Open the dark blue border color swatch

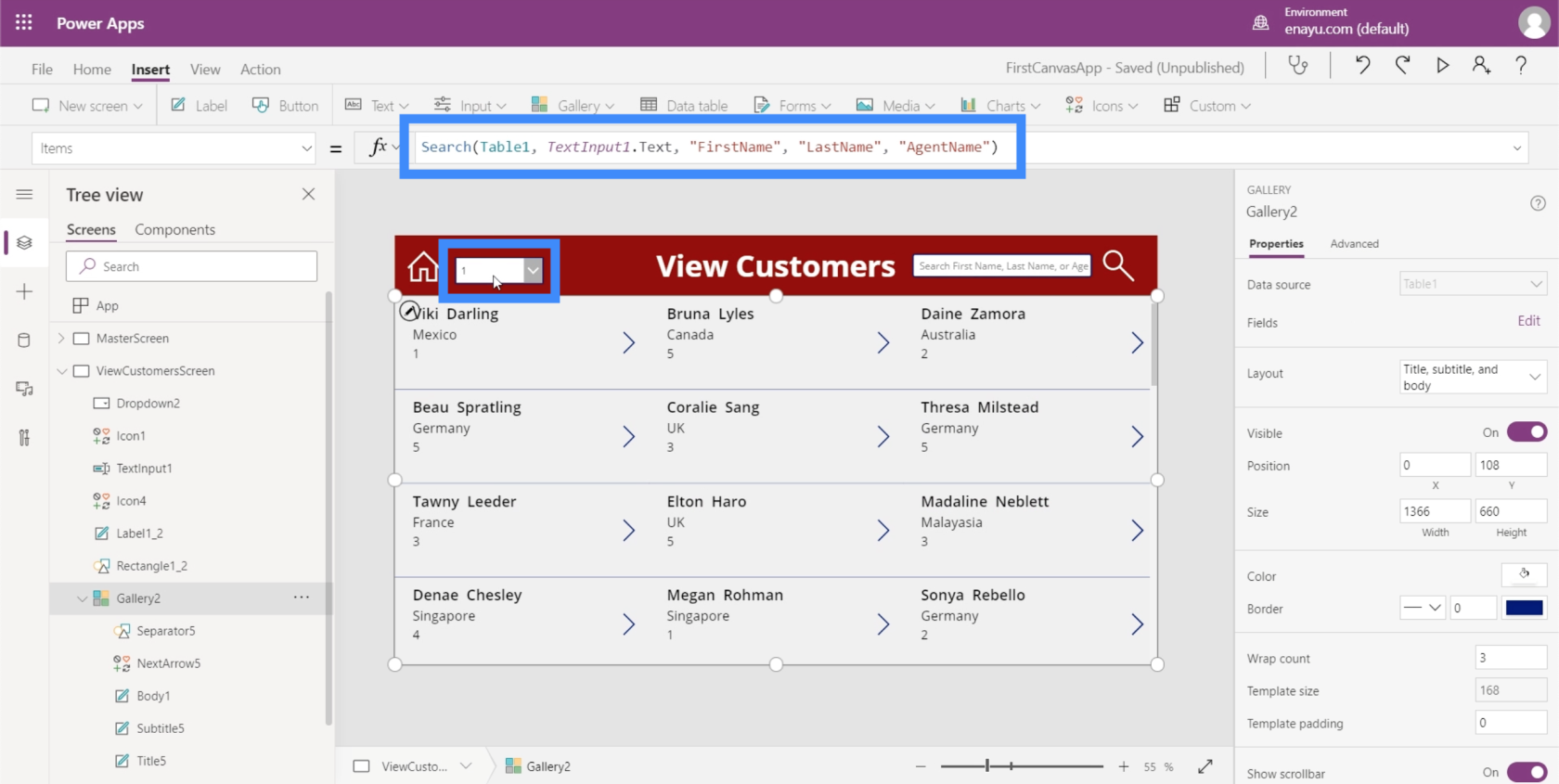pyautogui.click(x=1524, y=608)
